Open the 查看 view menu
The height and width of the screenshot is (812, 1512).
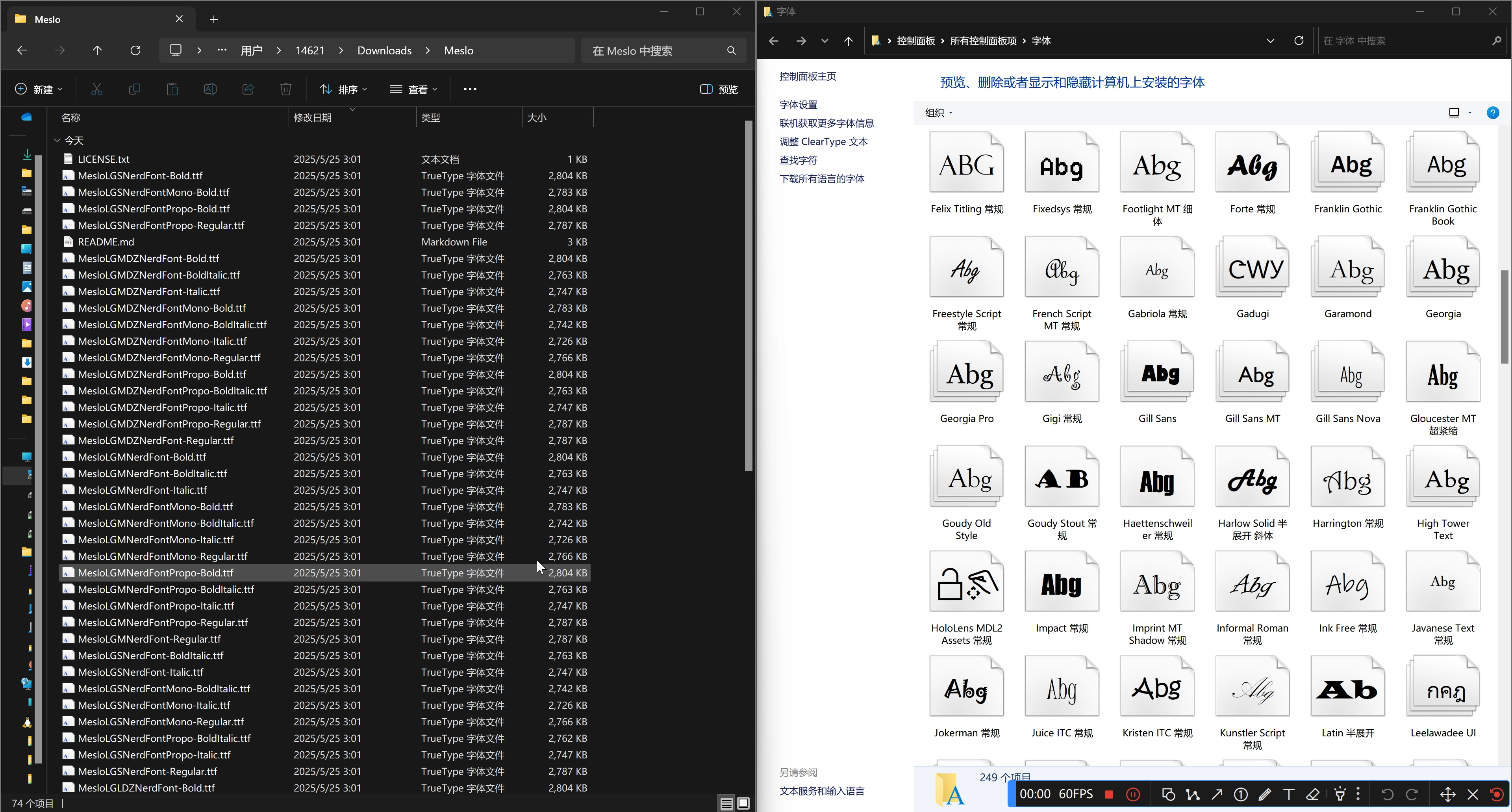[x=413, y=89]
